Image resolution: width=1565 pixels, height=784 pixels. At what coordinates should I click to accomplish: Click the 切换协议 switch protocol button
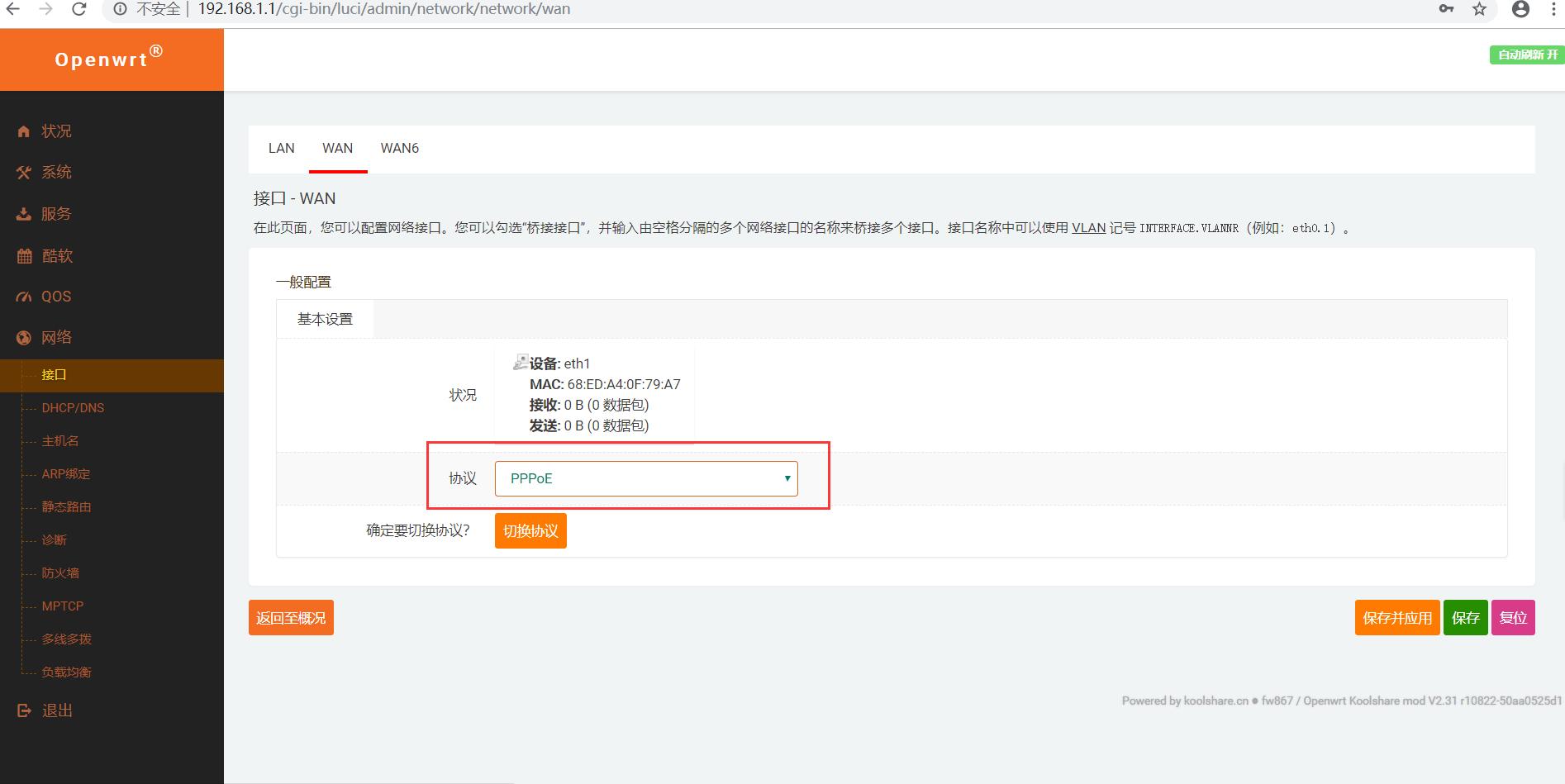(x=530, y=530)
